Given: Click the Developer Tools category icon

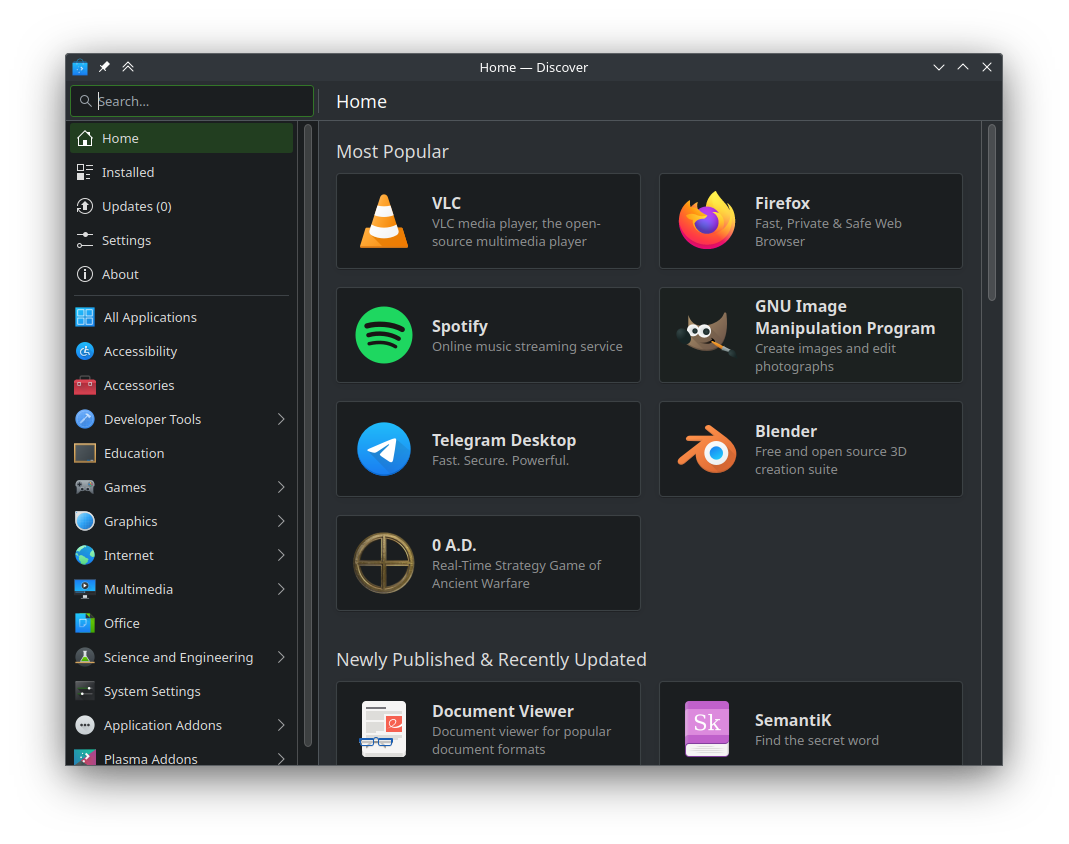Looking at the screenshot, I should (85, 419).
